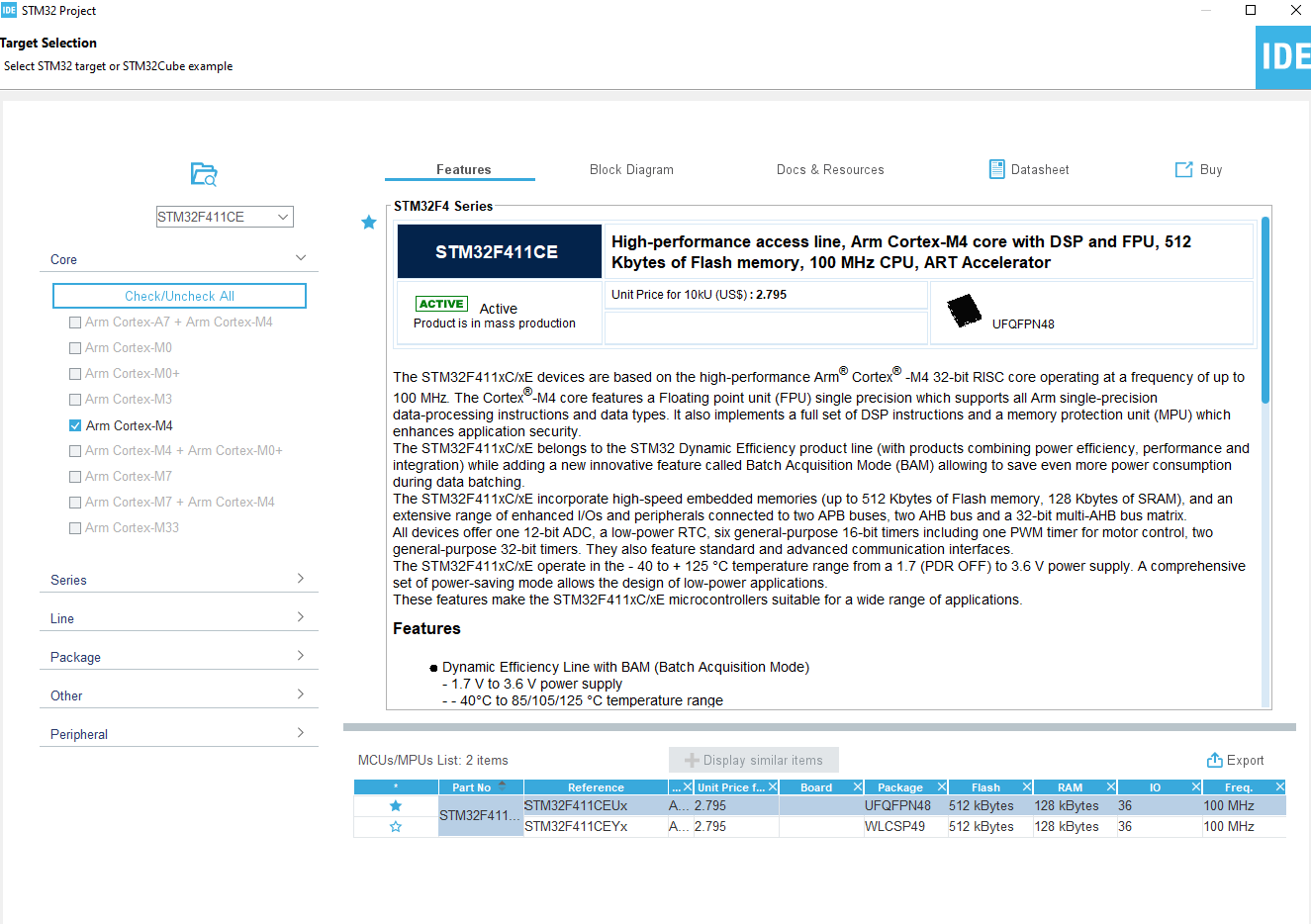Toggle Arm Cortex-M33 checkbox
1311x924 pixels.
point(75,528)
